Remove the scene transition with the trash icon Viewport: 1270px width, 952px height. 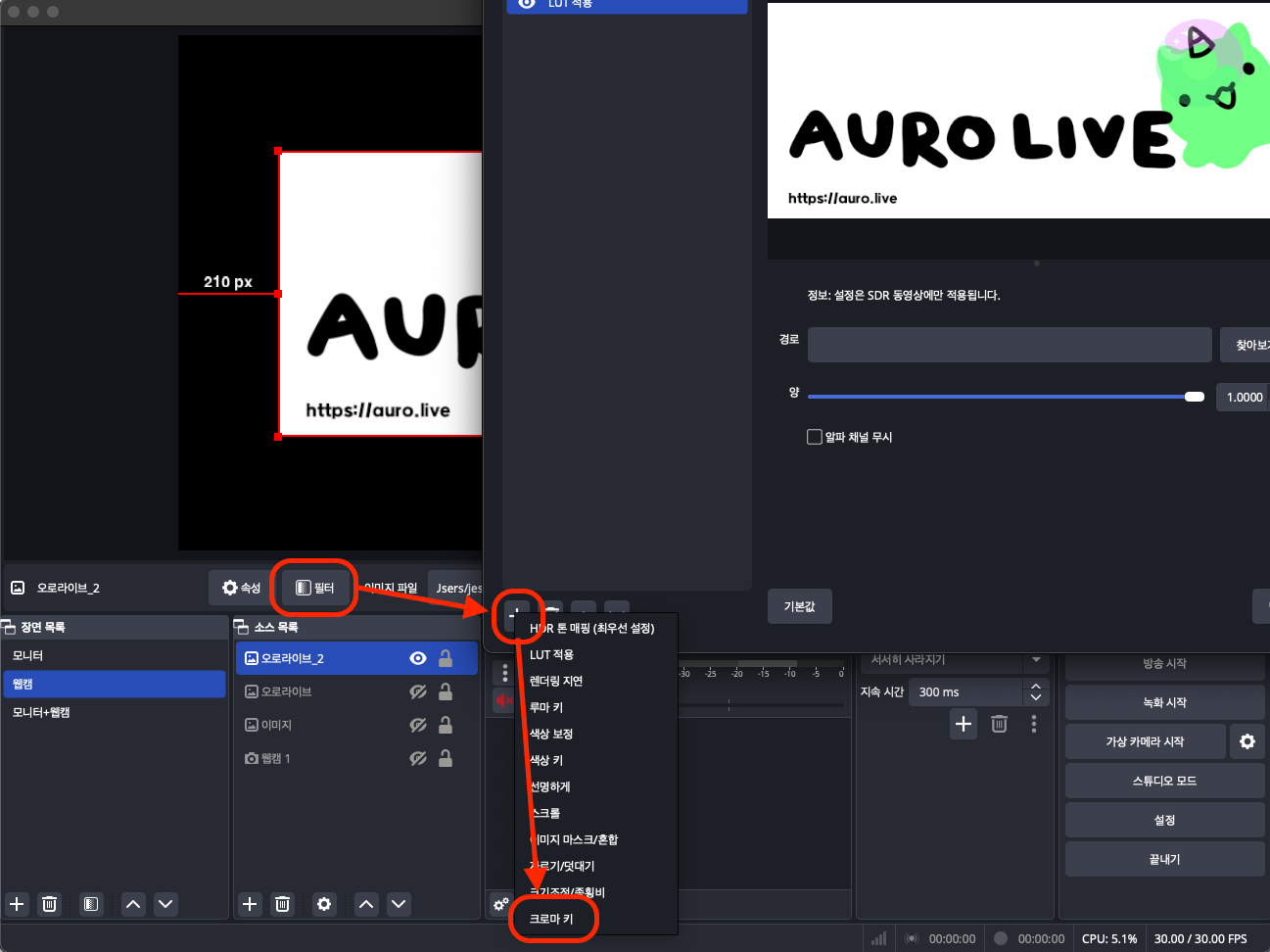pyautogui.click(x=999, y=724)
